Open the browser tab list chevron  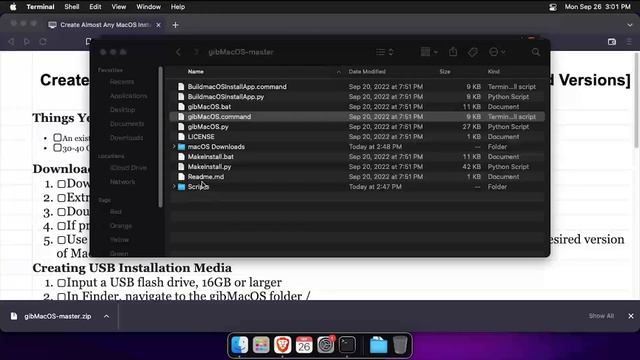(630, 25)
